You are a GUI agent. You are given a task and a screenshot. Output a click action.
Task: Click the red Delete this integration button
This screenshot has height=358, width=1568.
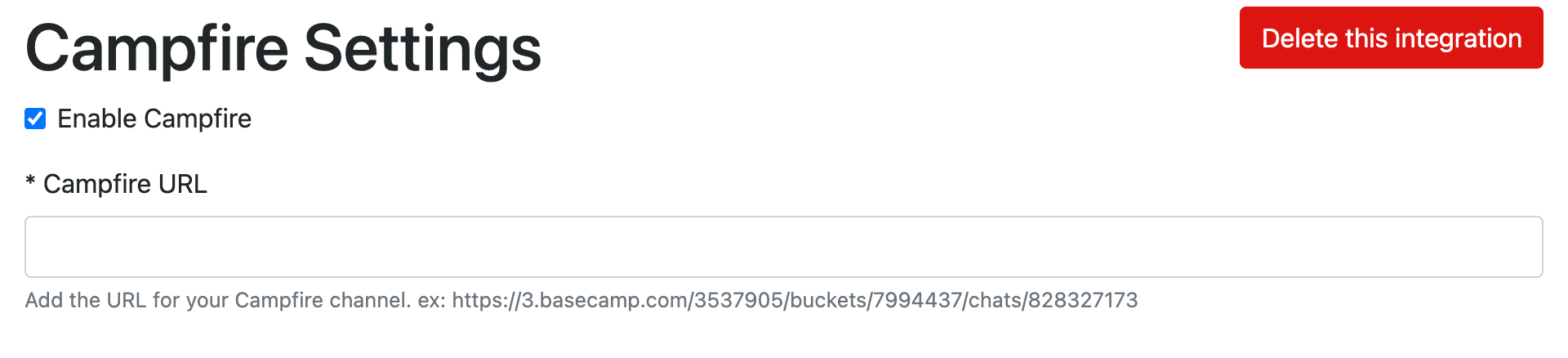tap(1391, 38)
